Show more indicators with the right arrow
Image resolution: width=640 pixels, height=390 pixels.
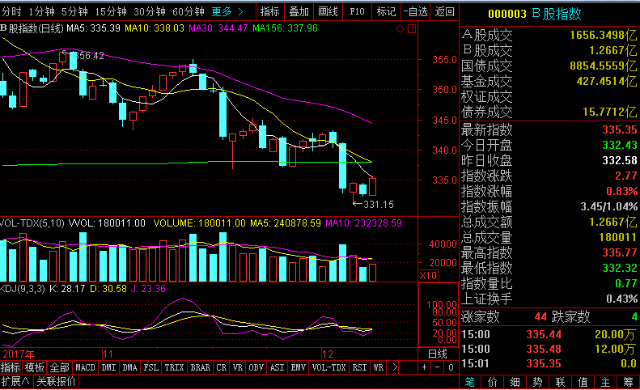[x=394, y=367]
